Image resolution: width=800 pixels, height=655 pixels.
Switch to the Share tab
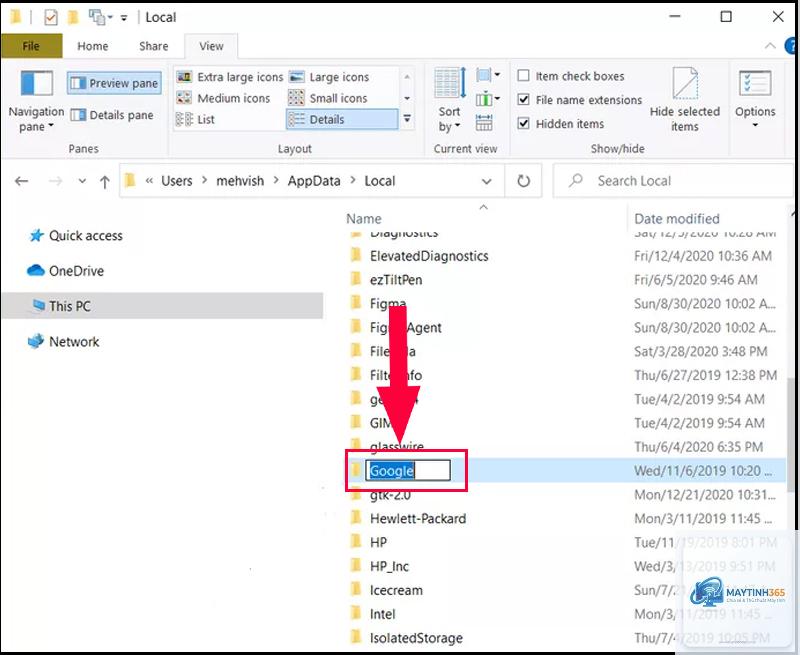click(154, 46)
